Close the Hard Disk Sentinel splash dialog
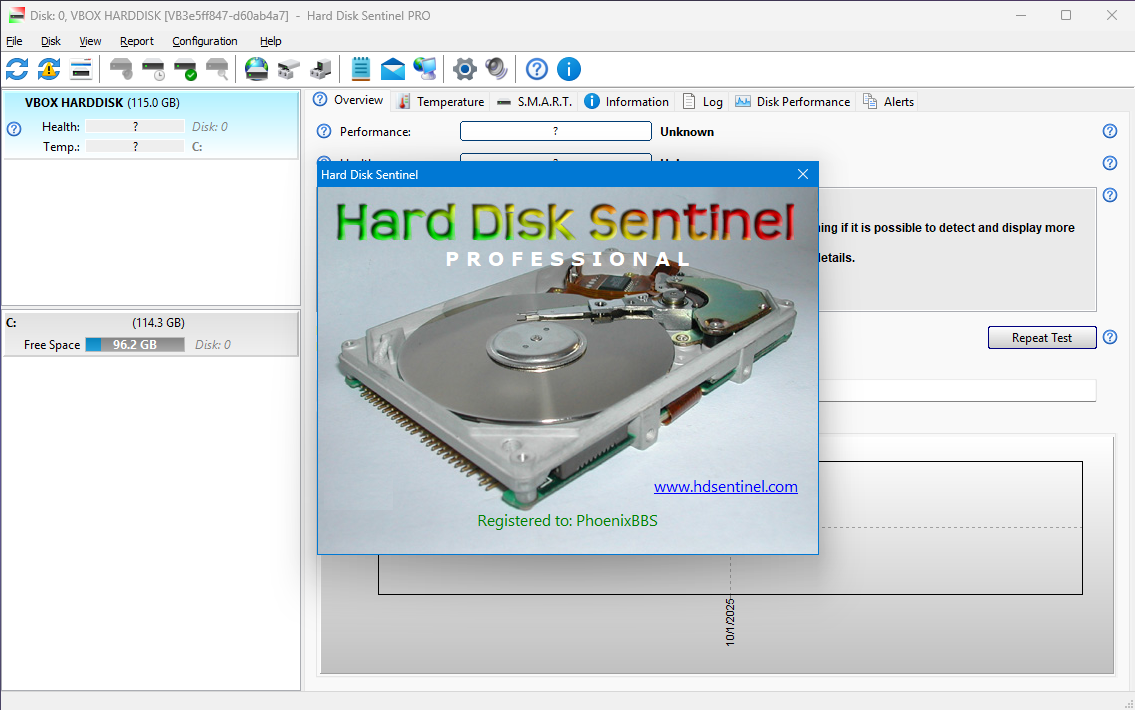 click(x=802, y=175)
